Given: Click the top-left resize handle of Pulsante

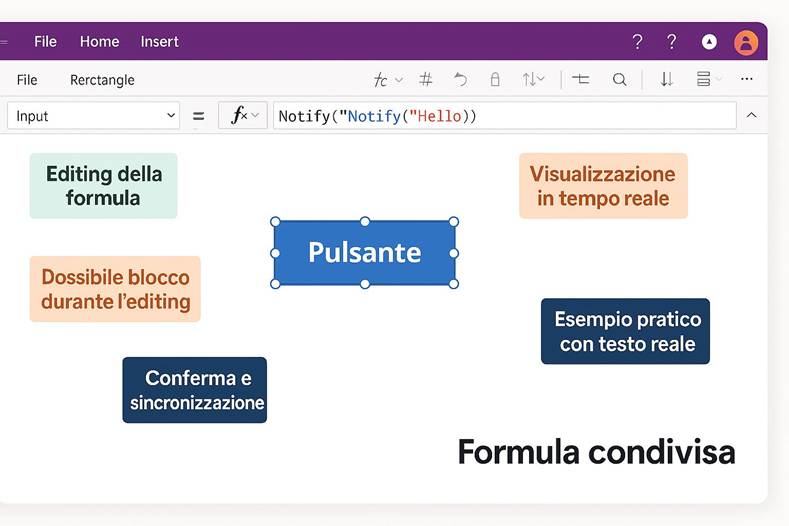Looking at the screenshot, I should click(x=275, y=221).
